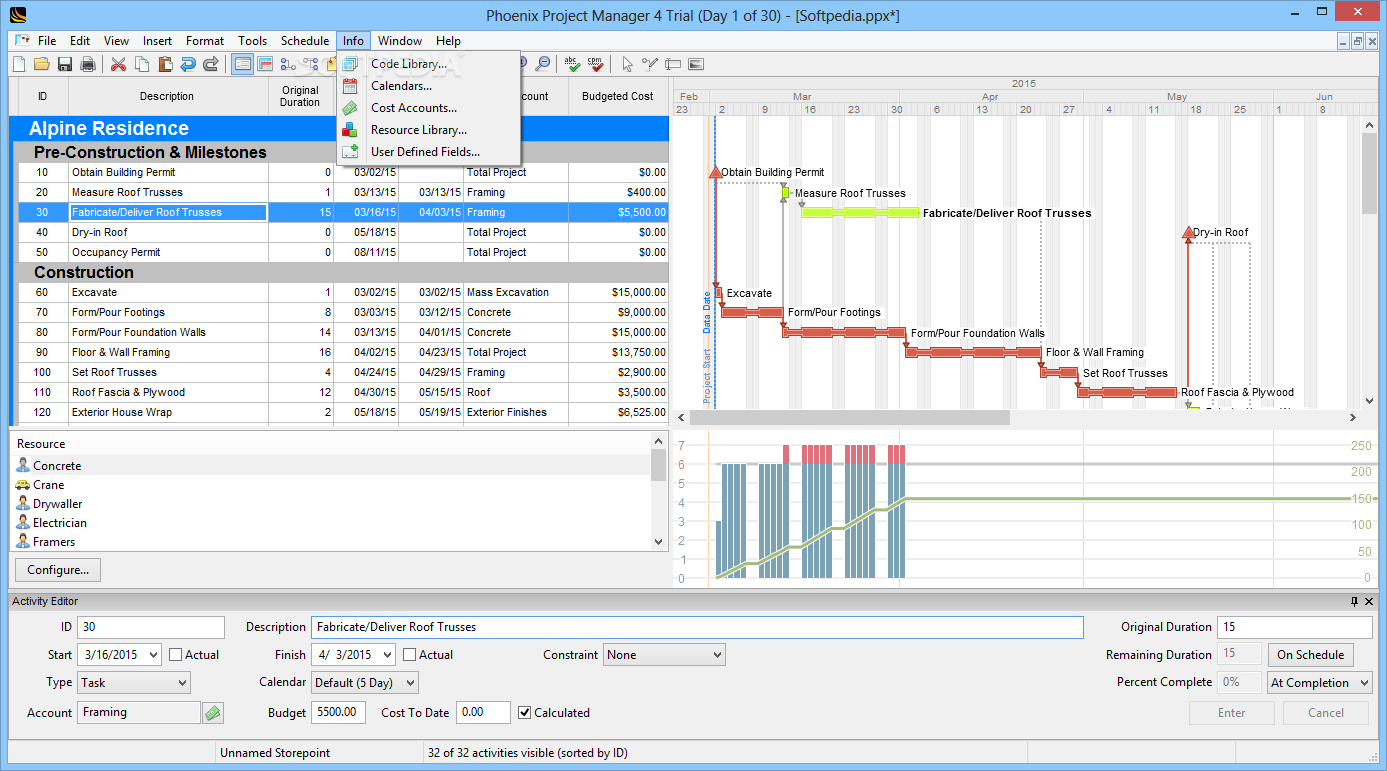Image resolution: width=1387 pixels, height=771 pixels.
Task: Click the Redo arrow icon
Action: [x=210, y=64]
